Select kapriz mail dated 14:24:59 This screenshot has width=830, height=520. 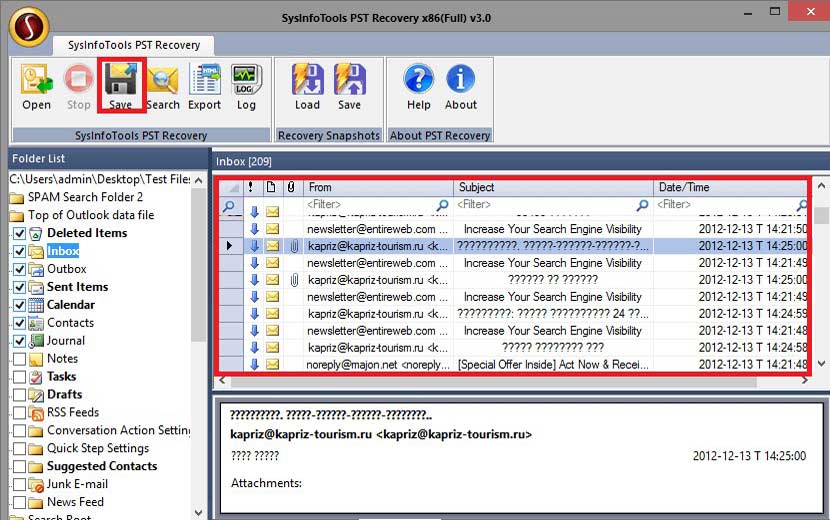[x=512, y=314]
